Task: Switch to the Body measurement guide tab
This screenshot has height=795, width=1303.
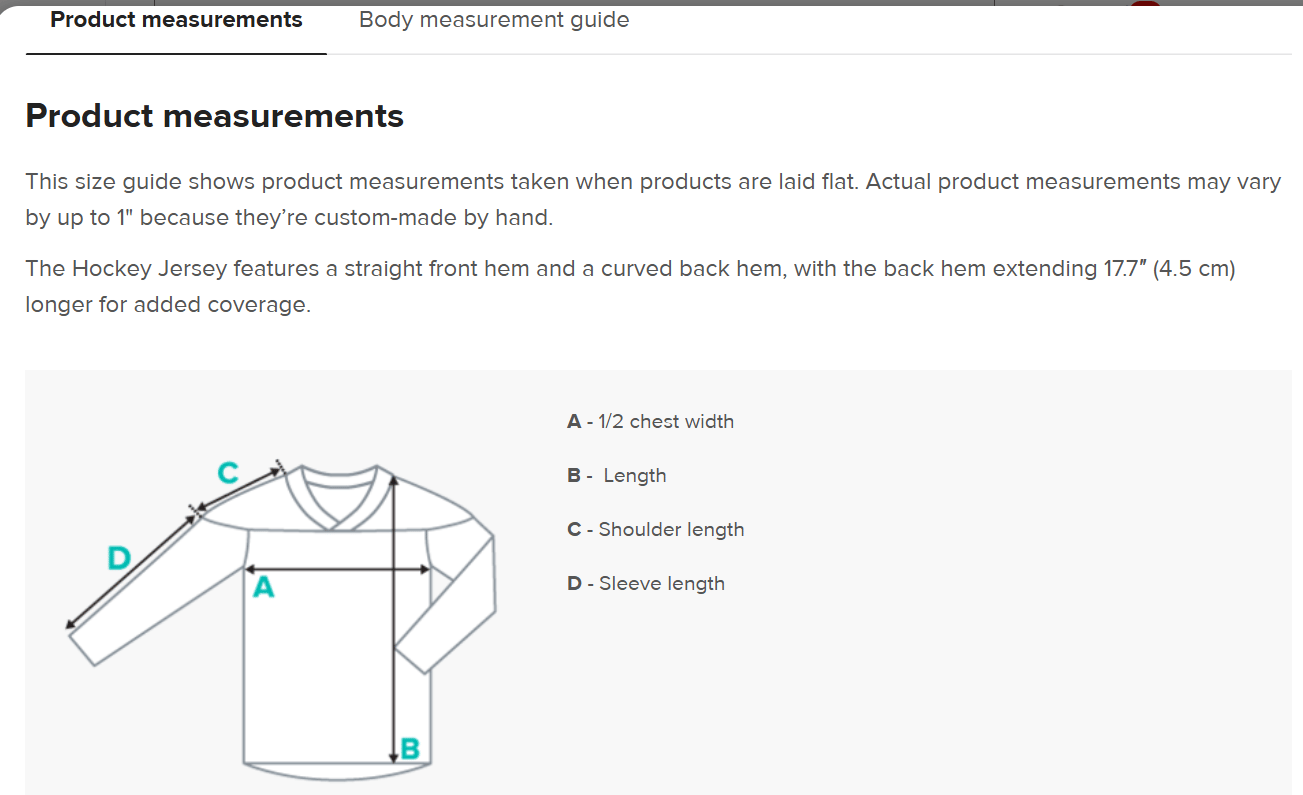Action: pos(493,19)
